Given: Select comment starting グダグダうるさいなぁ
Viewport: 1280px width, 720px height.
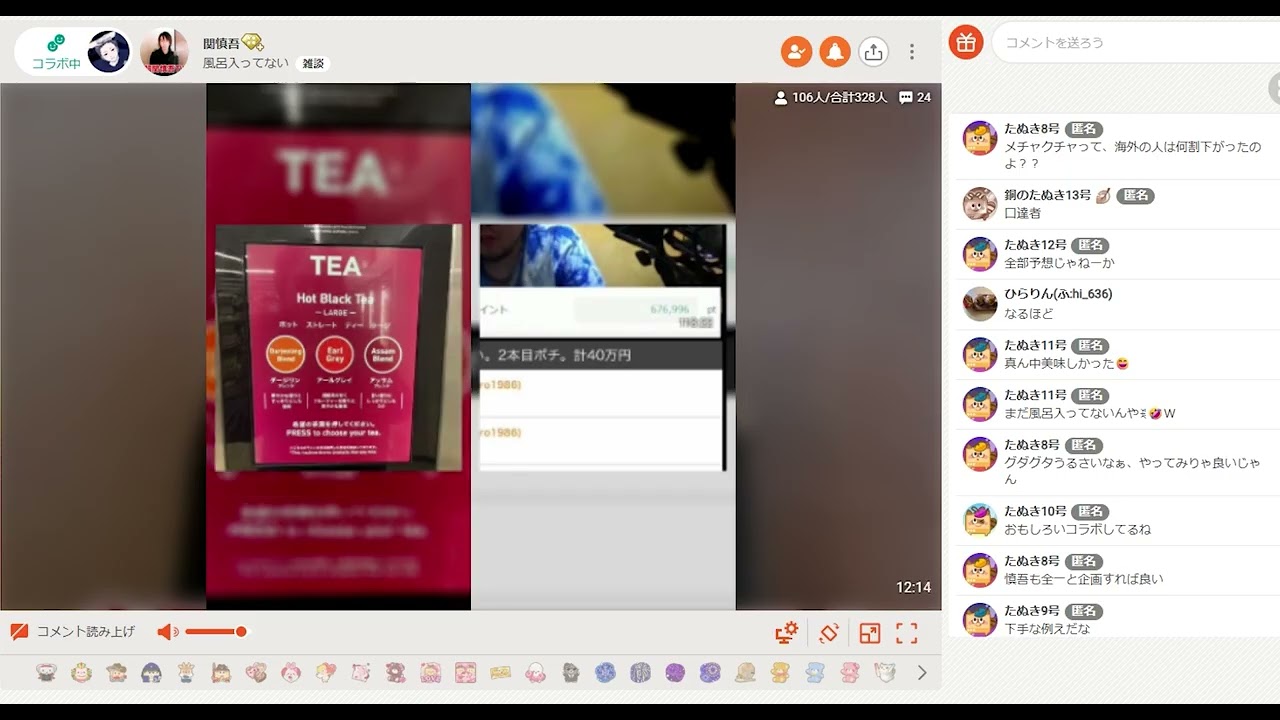Looking at the screenshot, I should [x=1133, y=471].
